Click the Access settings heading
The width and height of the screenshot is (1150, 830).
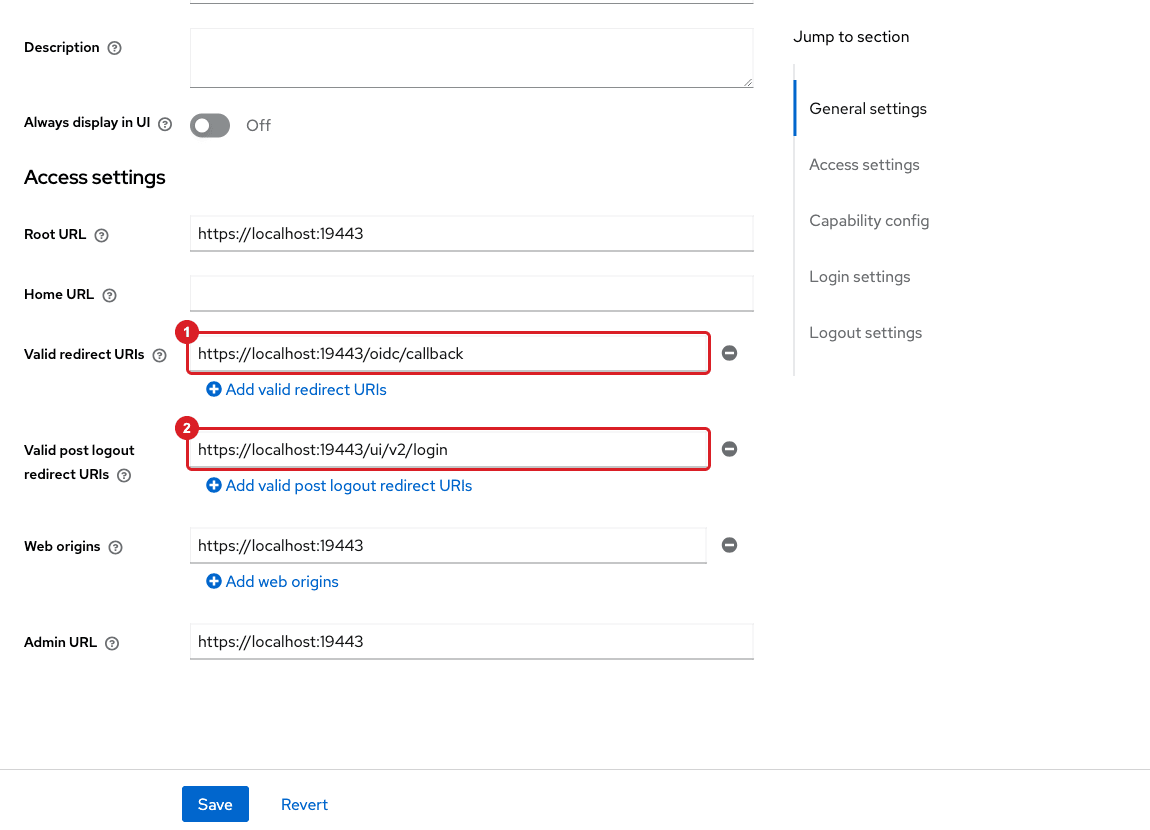[95, 177]
